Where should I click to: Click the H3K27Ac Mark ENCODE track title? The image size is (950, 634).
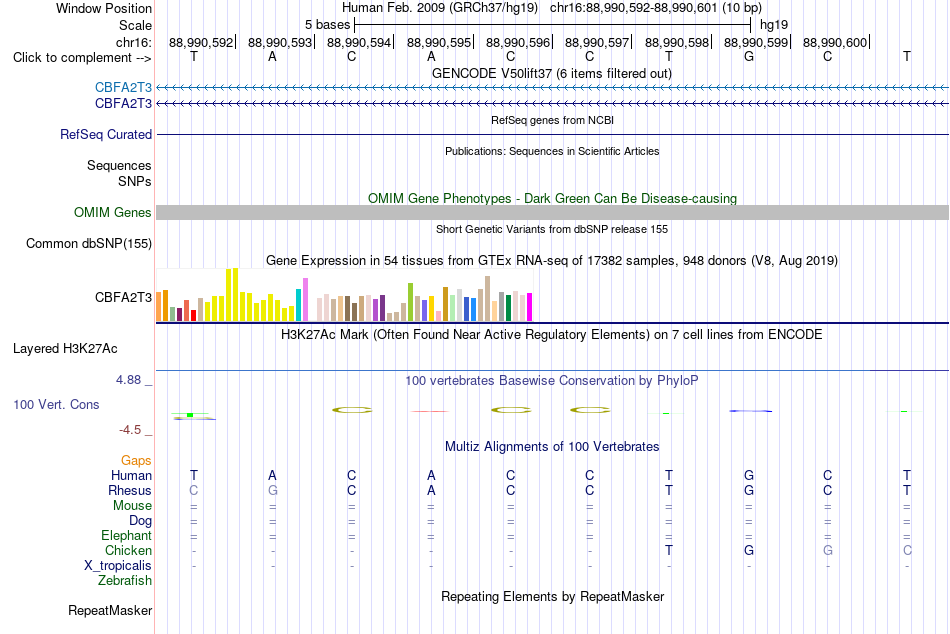point(551,335)
